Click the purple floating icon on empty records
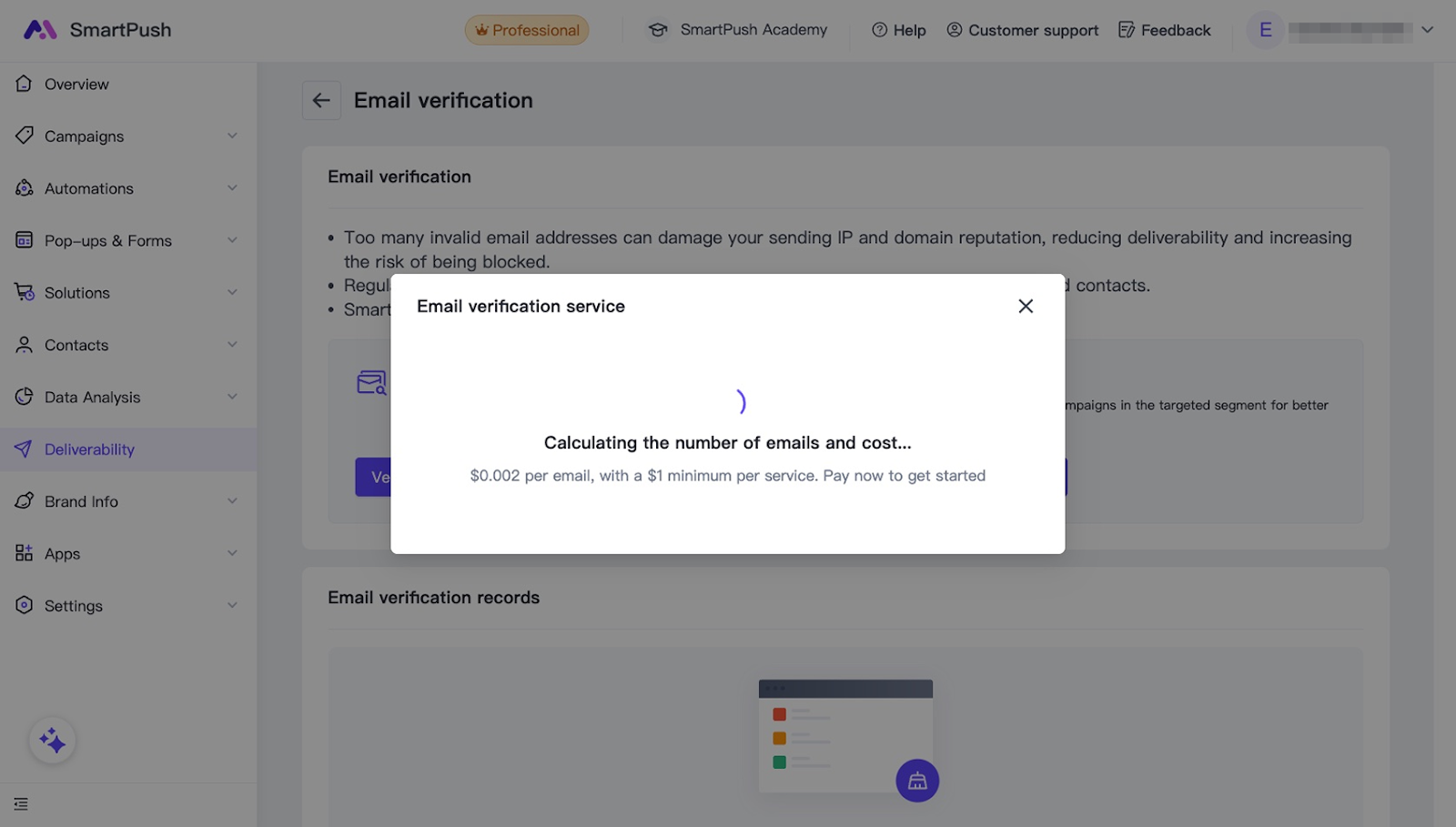 click(916, 781)
